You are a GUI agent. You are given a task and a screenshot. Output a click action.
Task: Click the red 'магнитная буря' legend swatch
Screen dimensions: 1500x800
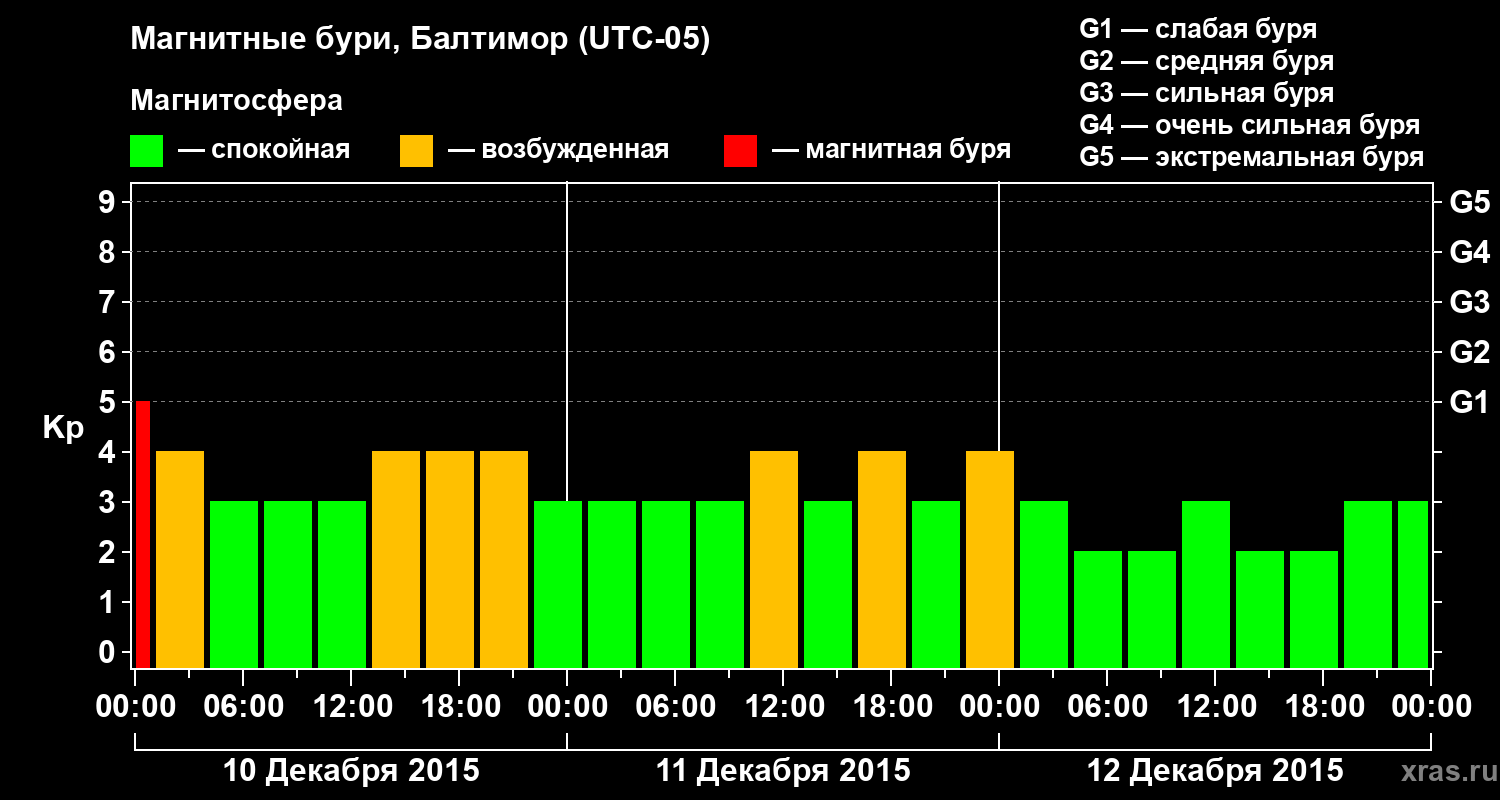point(740,151)
